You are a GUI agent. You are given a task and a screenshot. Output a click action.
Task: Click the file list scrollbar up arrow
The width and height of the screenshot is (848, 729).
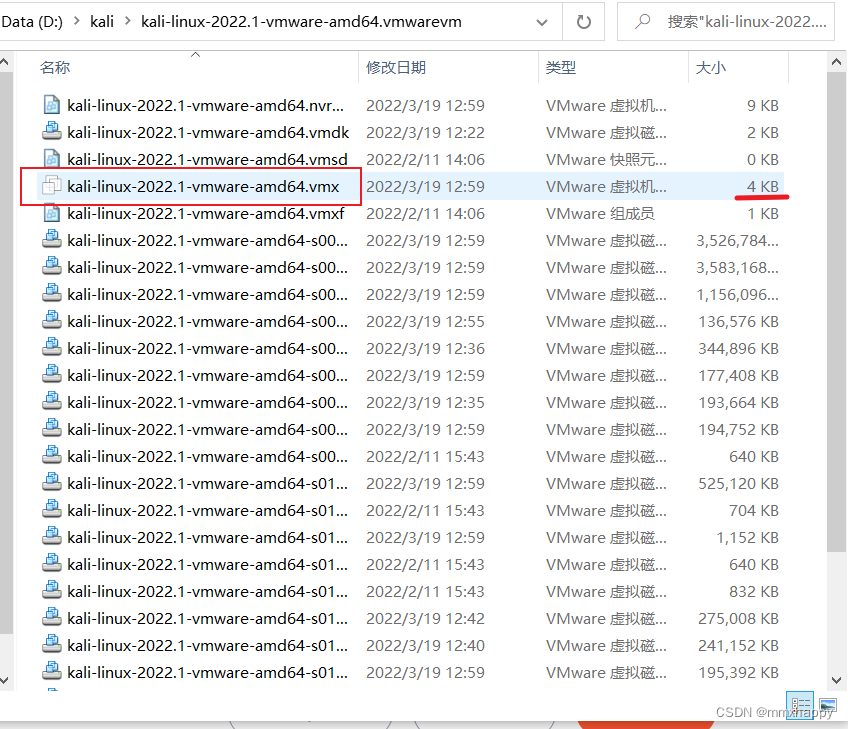836,62
